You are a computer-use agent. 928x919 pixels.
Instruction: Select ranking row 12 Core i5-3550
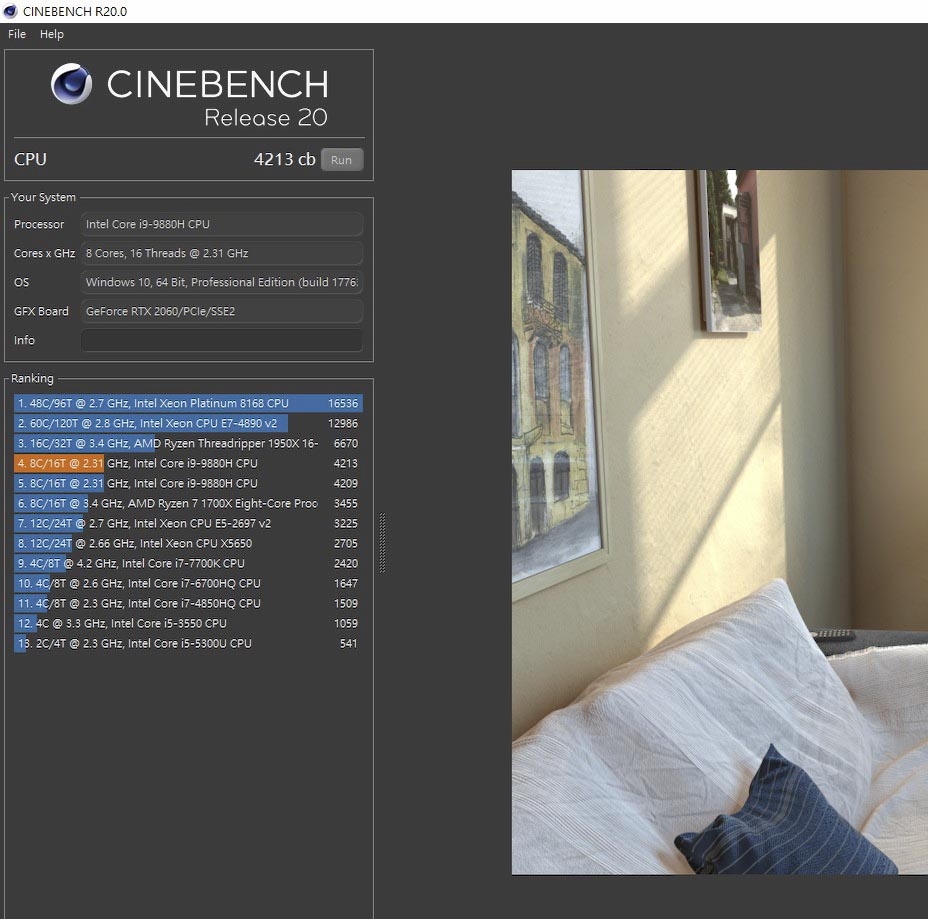point(188,624)
